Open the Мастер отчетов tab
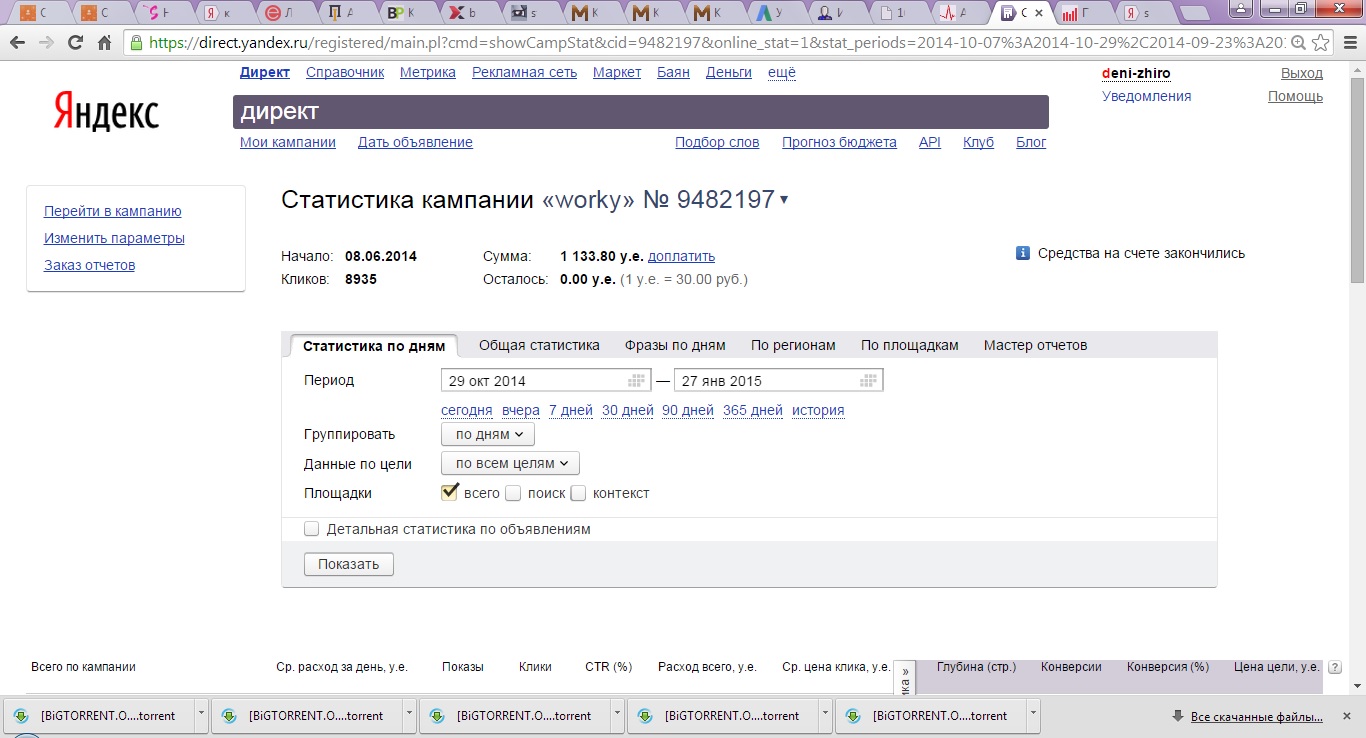The width and height of the screenshot is (1366, 738). (x=1035, y=345)
